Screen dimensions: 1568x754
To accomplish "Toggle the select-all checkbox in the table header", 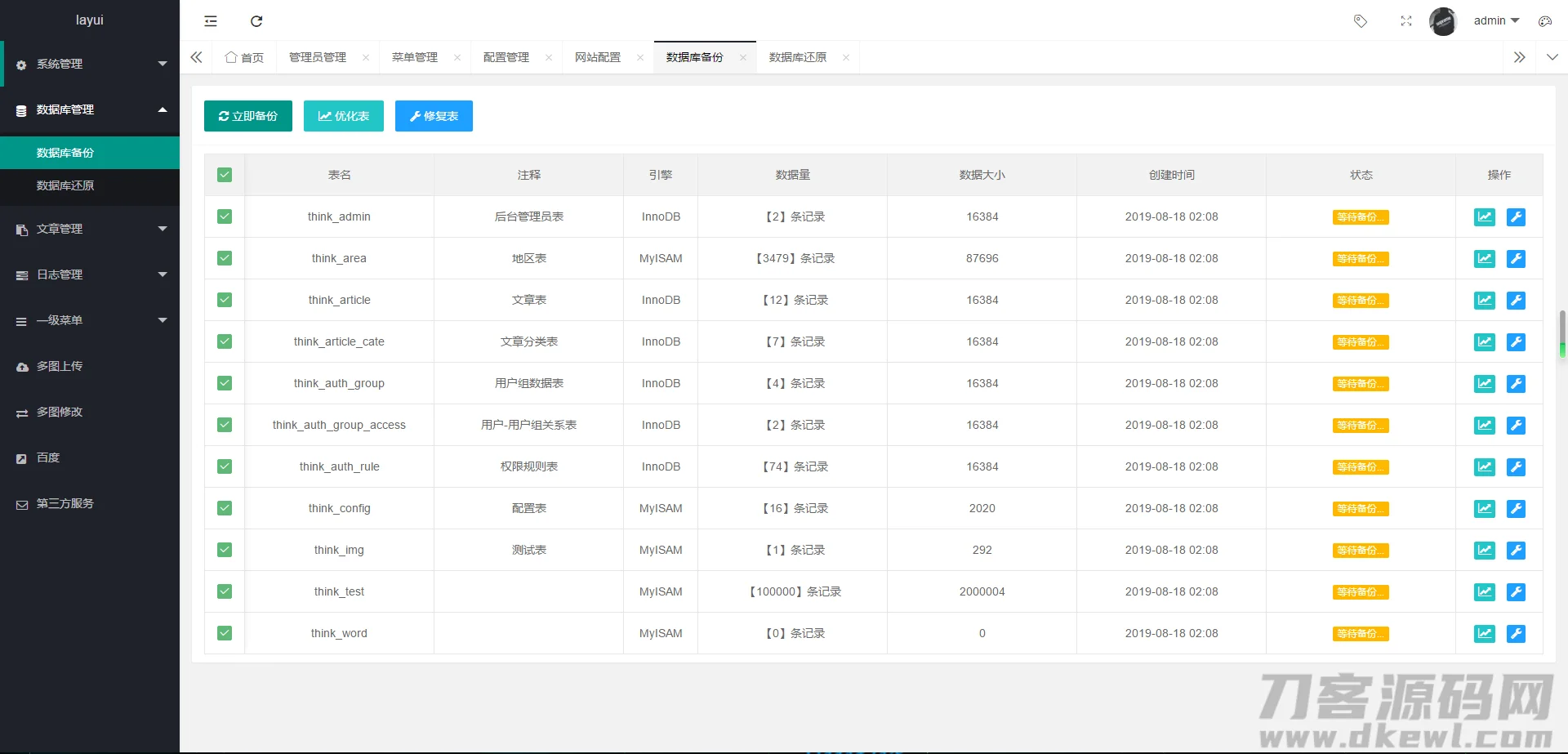I will [224, 174].
